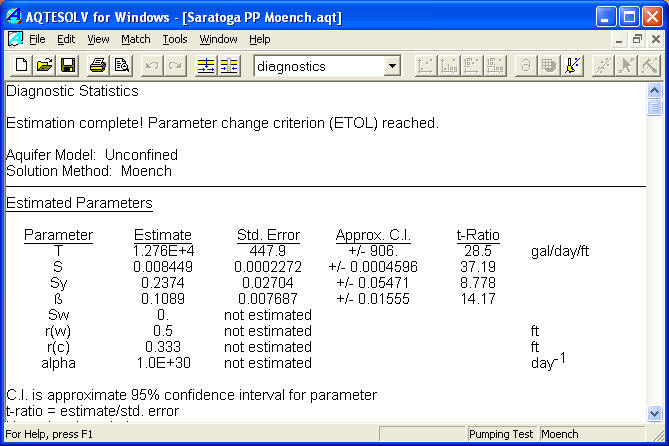The height and width of the screenshot is (446, 669).
Task: Close the inner document window
Action: click(656, 40)
